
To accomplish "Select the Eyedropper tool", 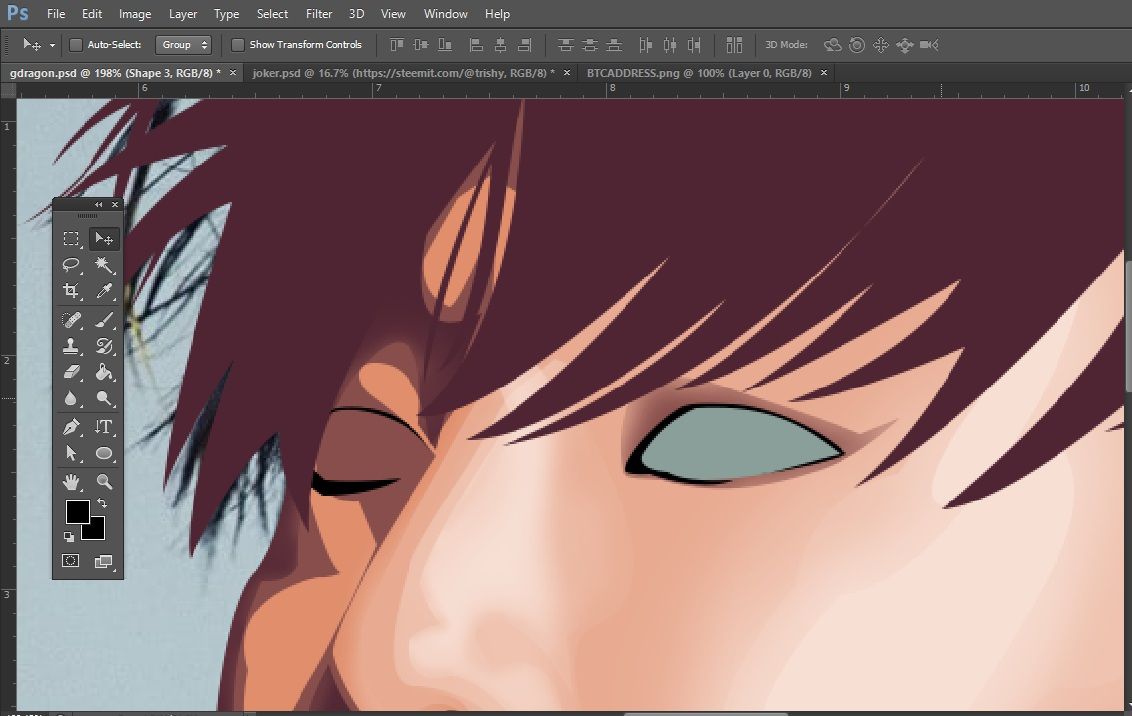I will 104,291.
